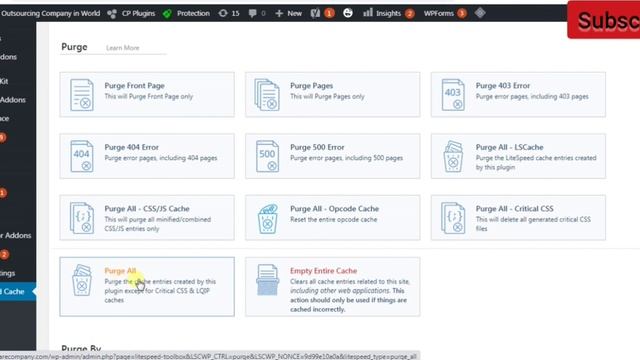The height and width of the screenshot is (360, 640).
Task: Open Insights menu in admin bar
Action: [388, 13]
